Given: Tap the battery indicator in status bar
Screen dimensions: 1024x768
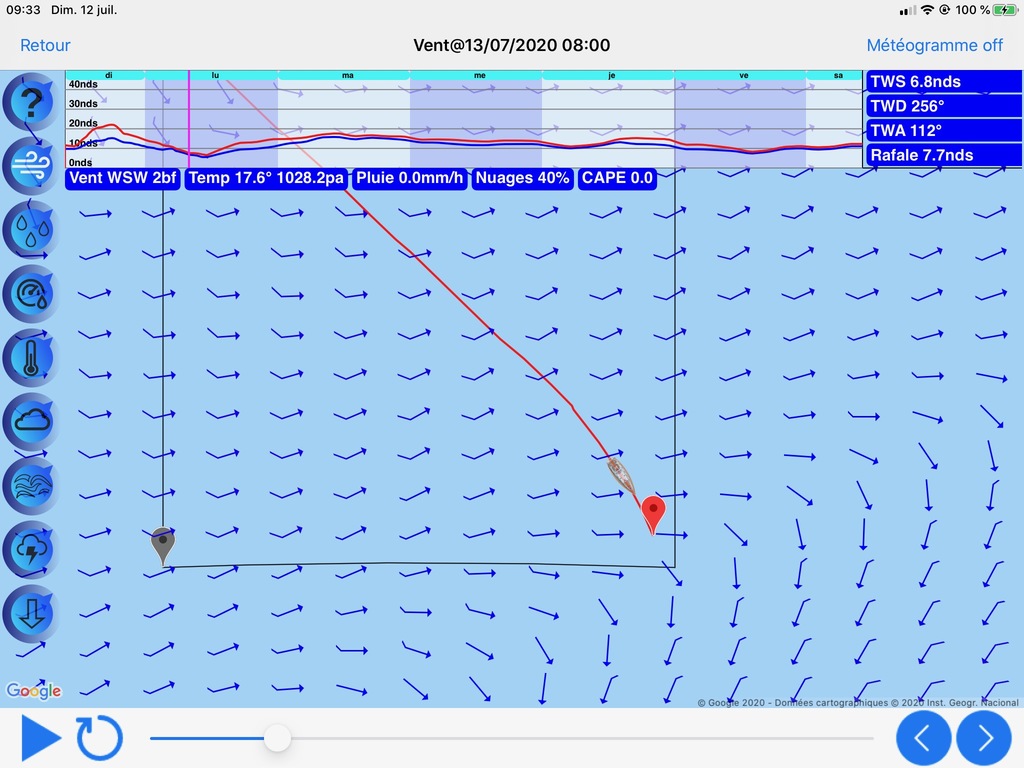Looking at the screenshot, I should 1004,10.
